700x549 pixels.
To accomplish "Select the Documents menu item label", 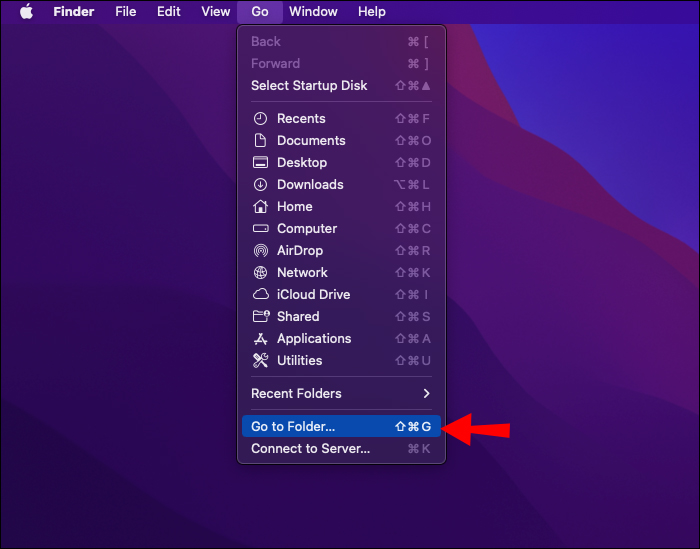I will [x=311, y=141].
